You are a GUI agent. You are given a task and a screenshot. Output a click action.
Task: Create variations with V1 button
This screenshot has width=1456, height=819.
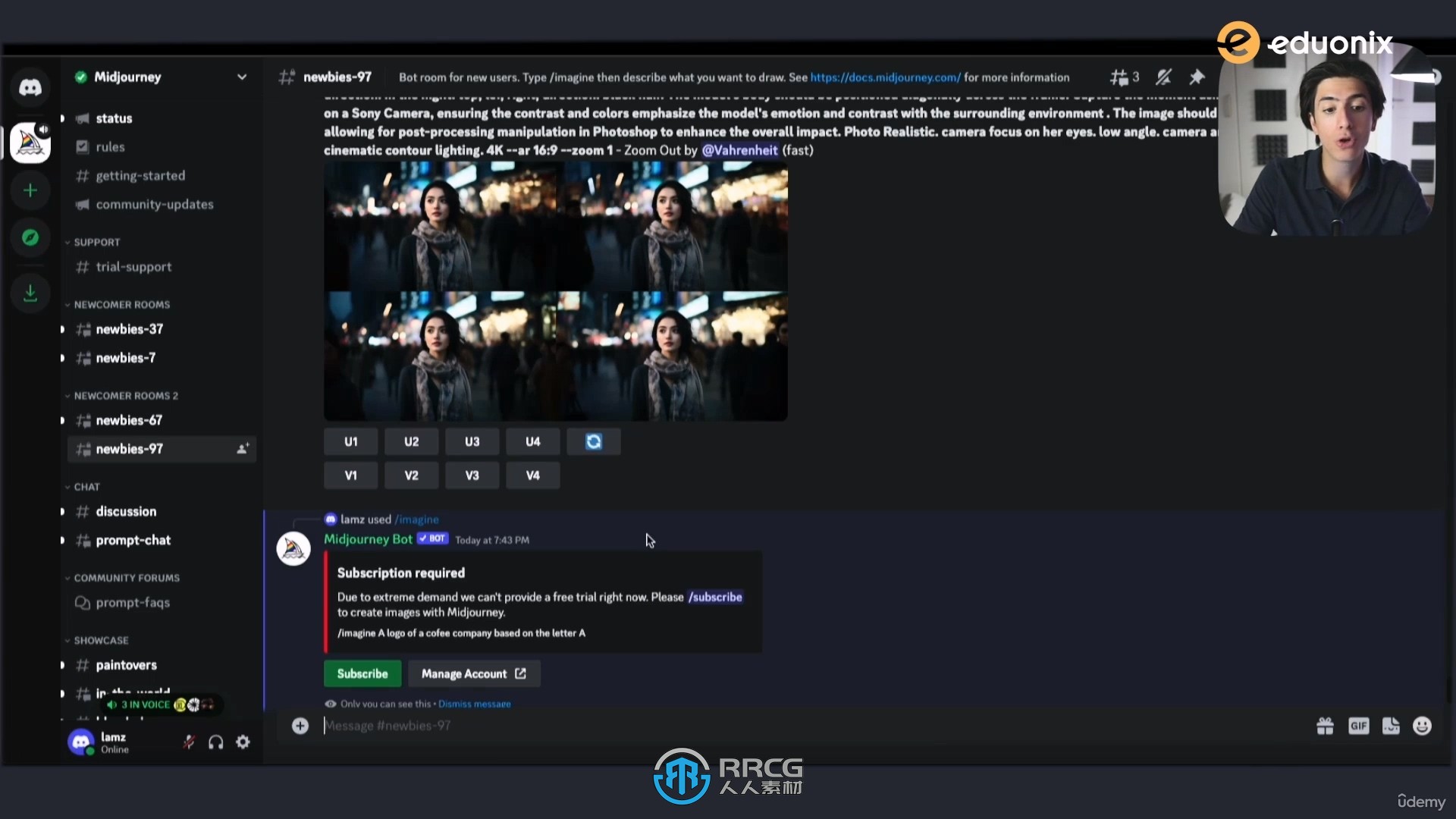(x=351, y=475)
